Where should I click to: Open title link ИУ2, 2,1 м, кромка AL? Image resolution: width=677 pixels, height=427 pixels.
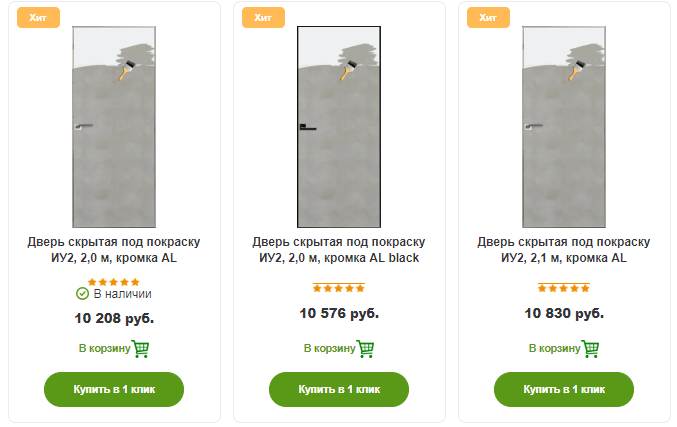564,250
